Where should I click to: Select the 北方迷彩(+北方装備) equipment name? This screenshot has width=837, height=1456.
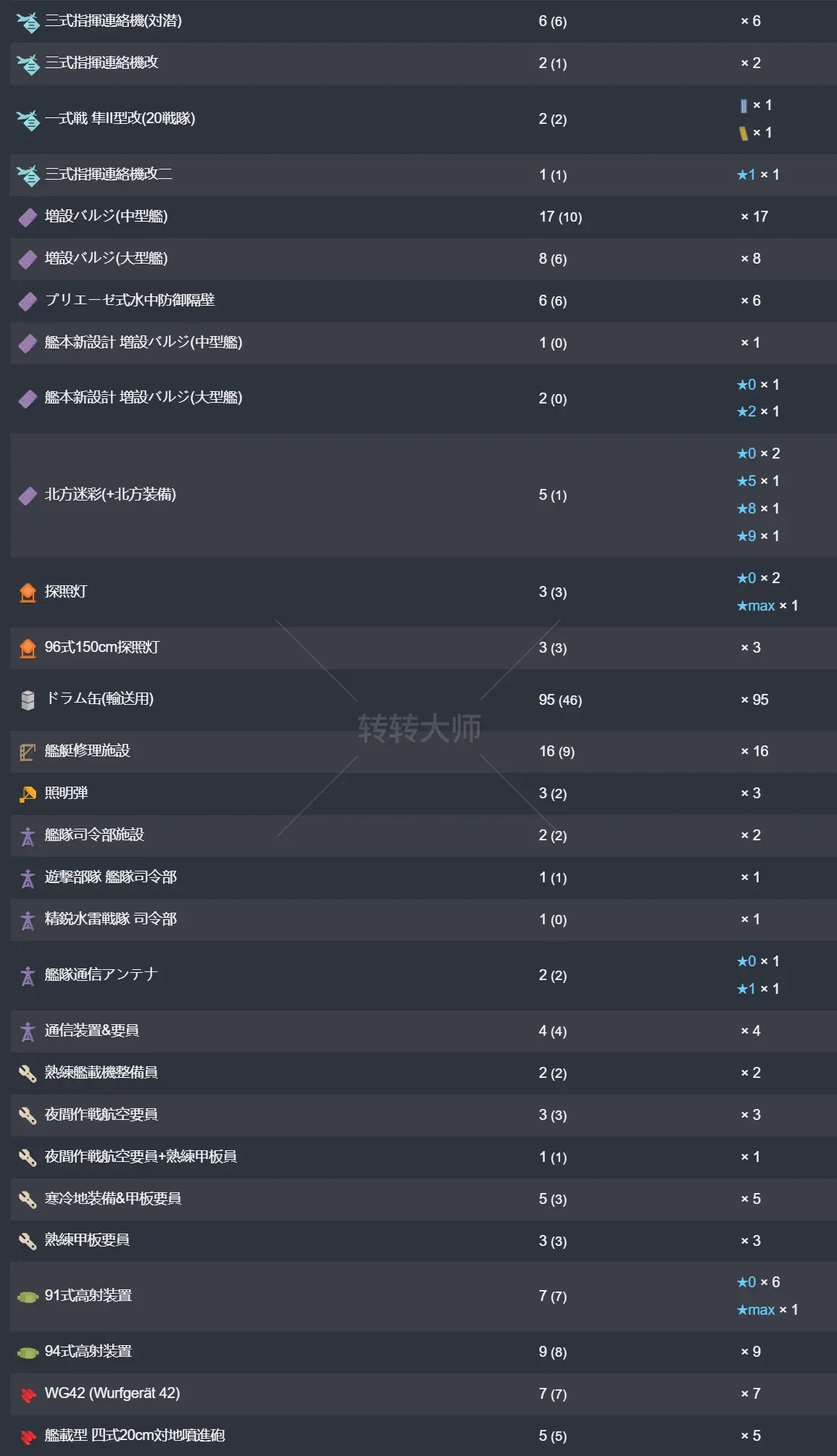(110, 495)
